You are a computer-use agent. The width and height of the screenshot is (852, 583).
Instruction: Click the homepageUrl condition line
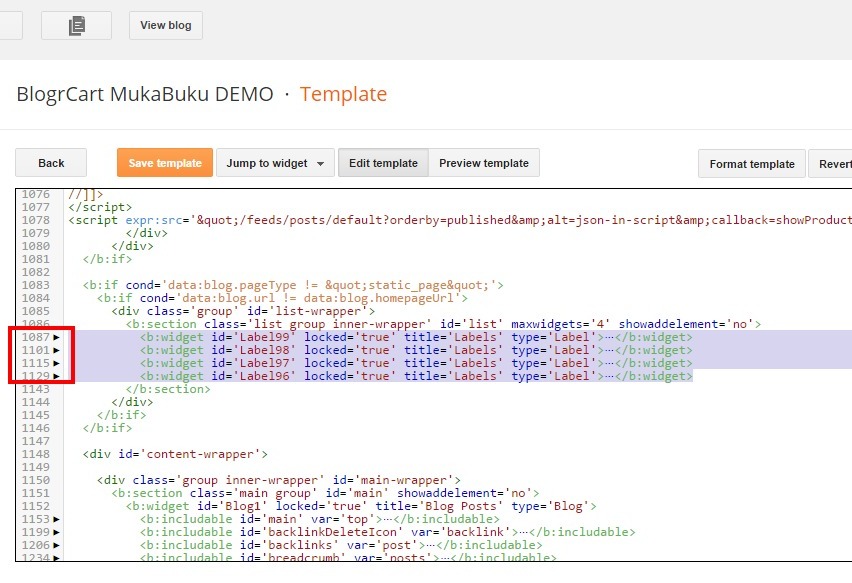pos(282,298)
